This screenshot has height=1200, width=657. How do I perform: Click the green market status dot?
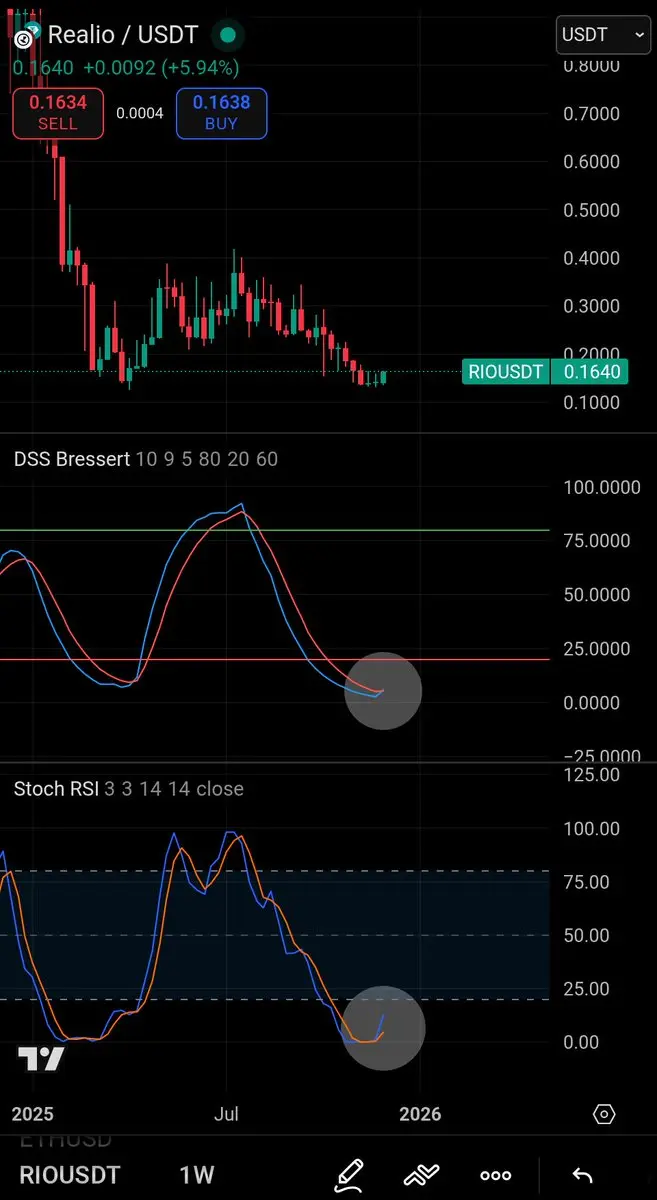click(228, 35)
